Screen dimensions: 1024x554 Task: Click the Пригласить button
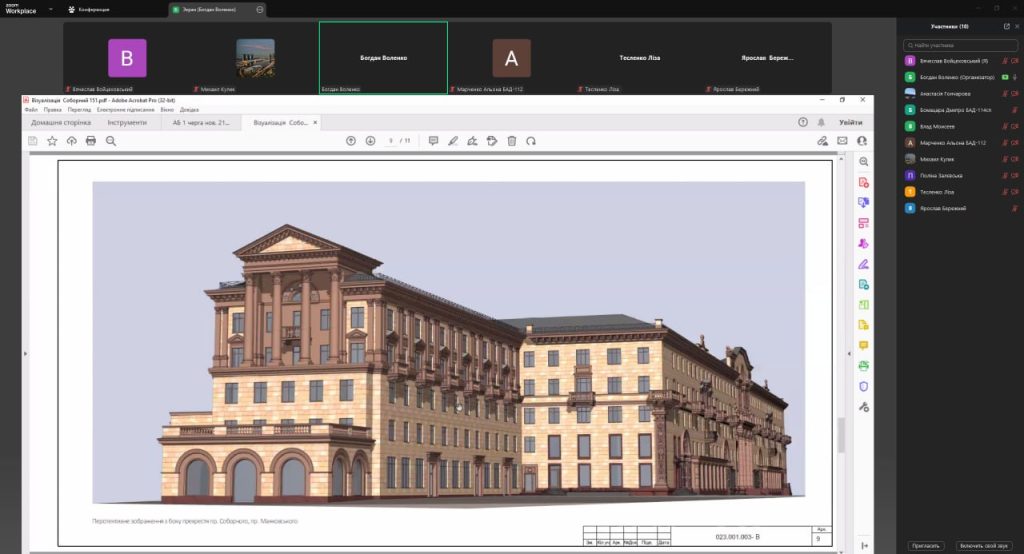[x=925, y=546]
